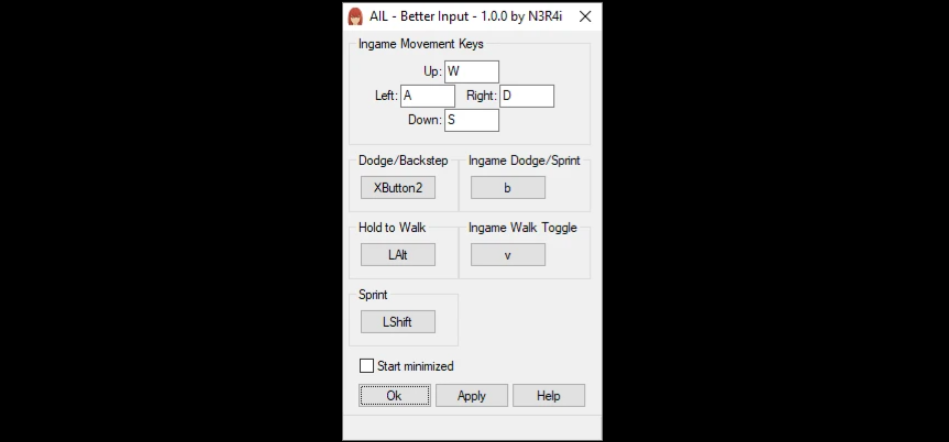Confirm settings with the Ok button
Screen dimensions: 949x442
(x=394, y=395)
